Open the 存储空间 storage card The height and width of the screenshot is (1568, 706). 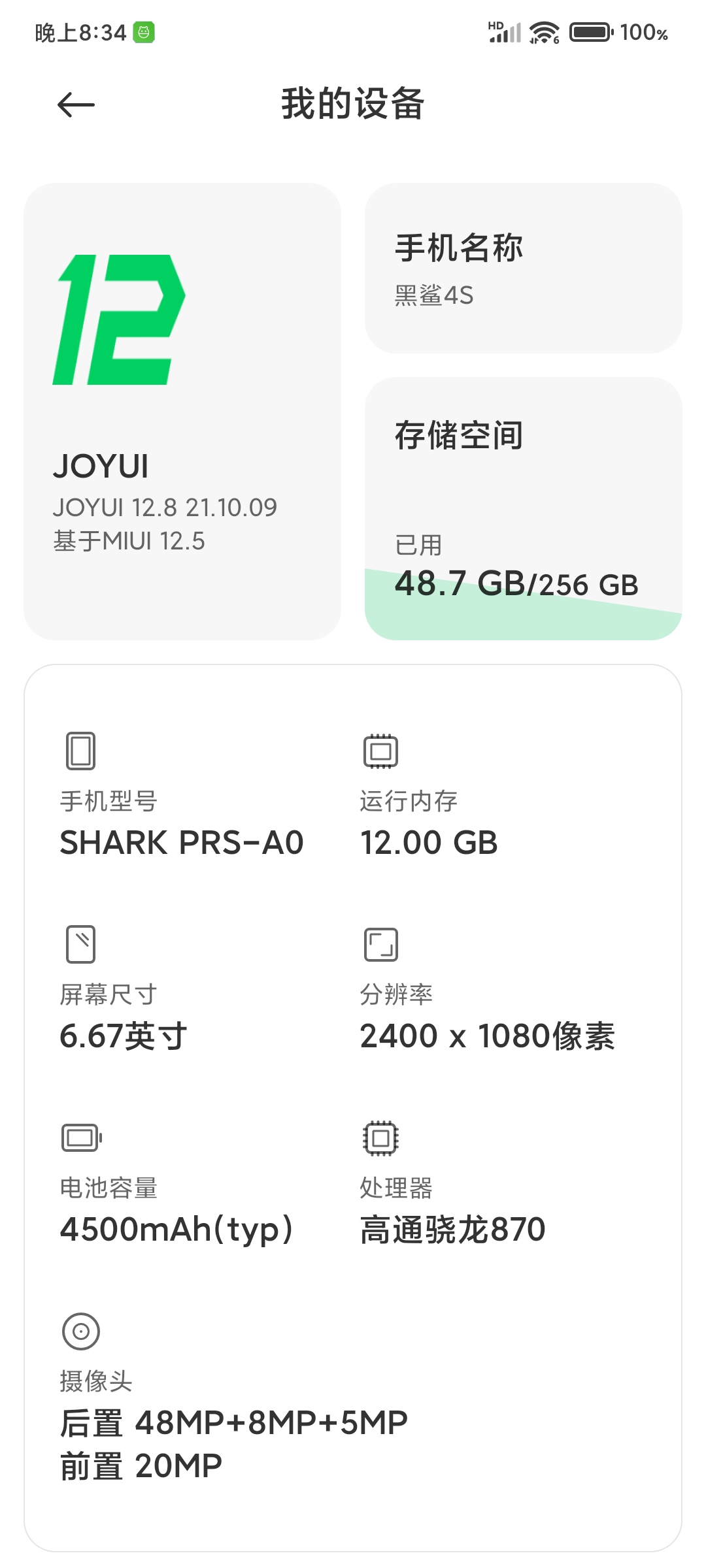coord(523,508)
